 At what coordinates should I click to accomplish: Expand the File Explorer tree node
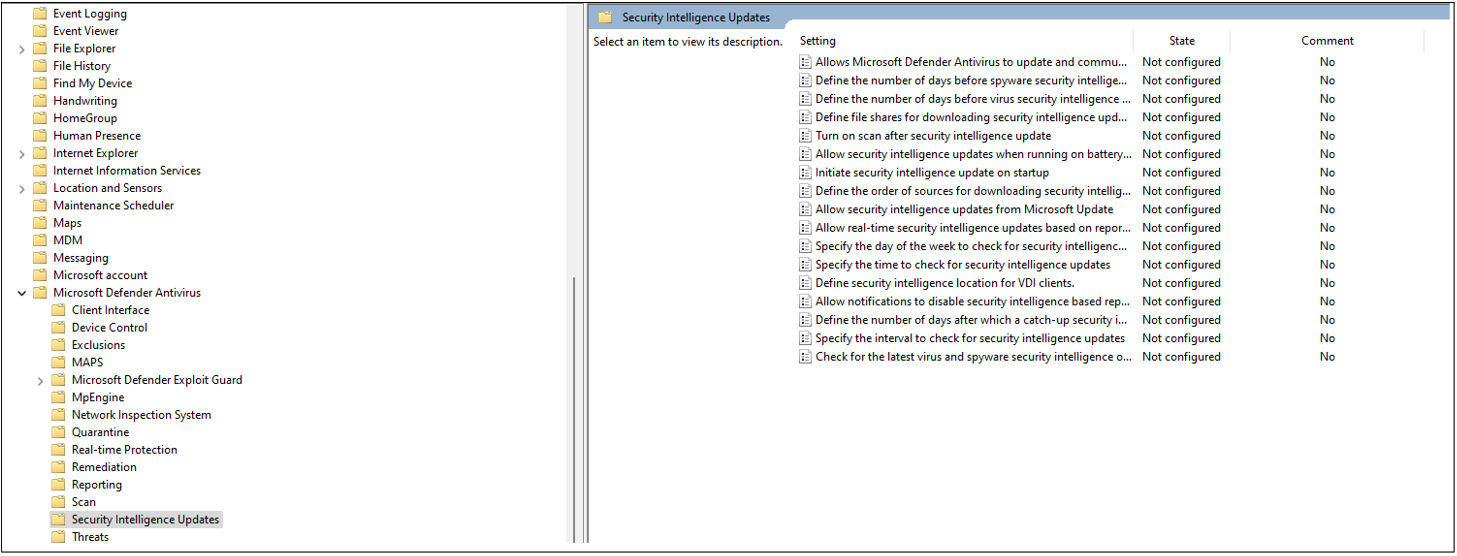pos(22,49)
